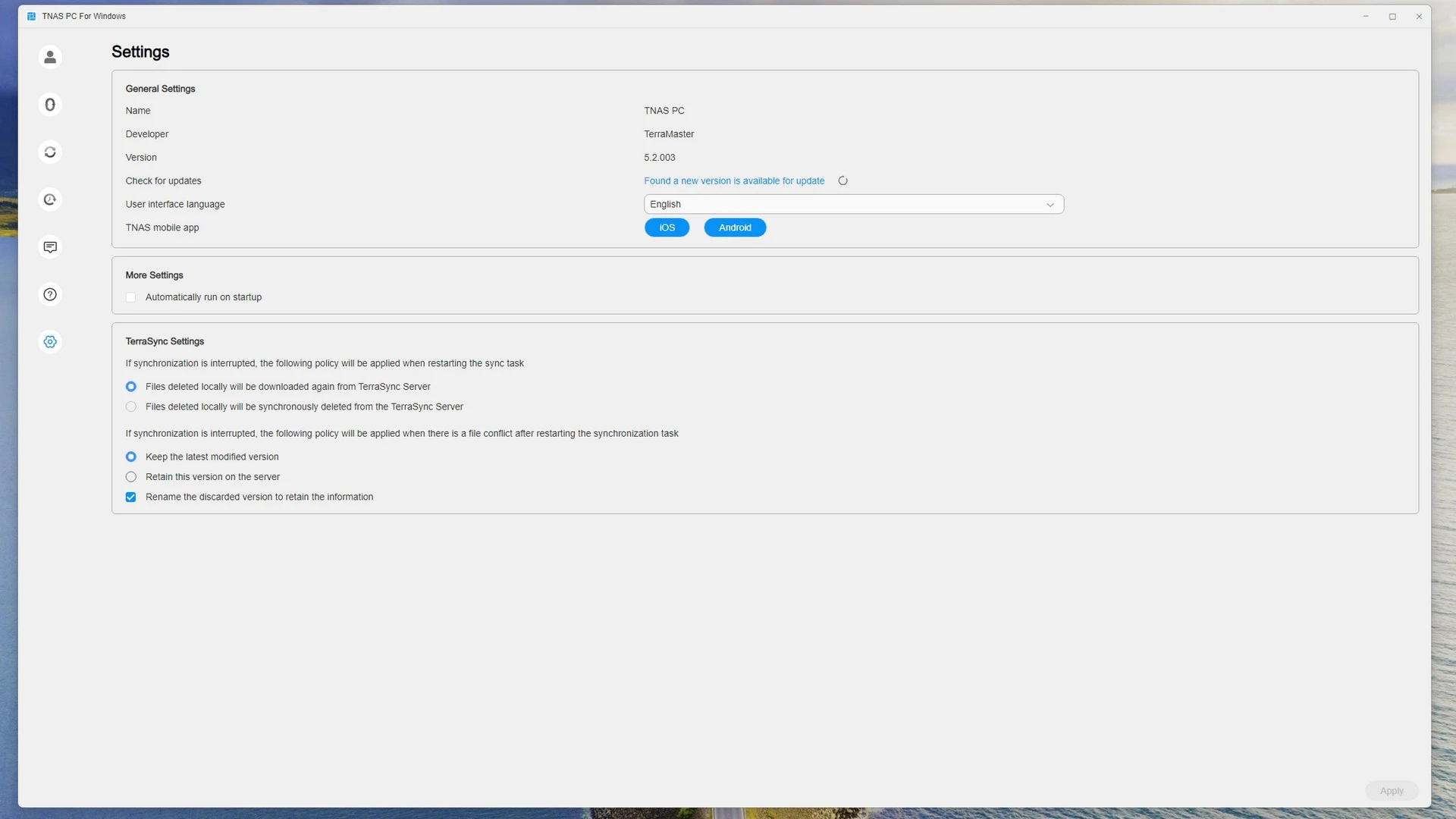Click the refresh icon beside update status
Image resolution: width=1456 pixels, height=819 pixels.
(843, 180)
